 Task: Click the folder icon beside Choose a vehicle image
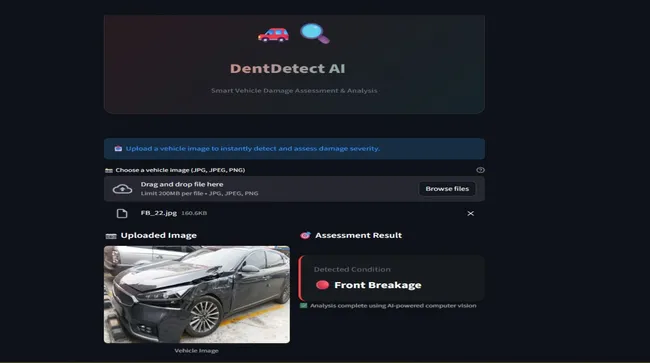click(x=109, y=170)
